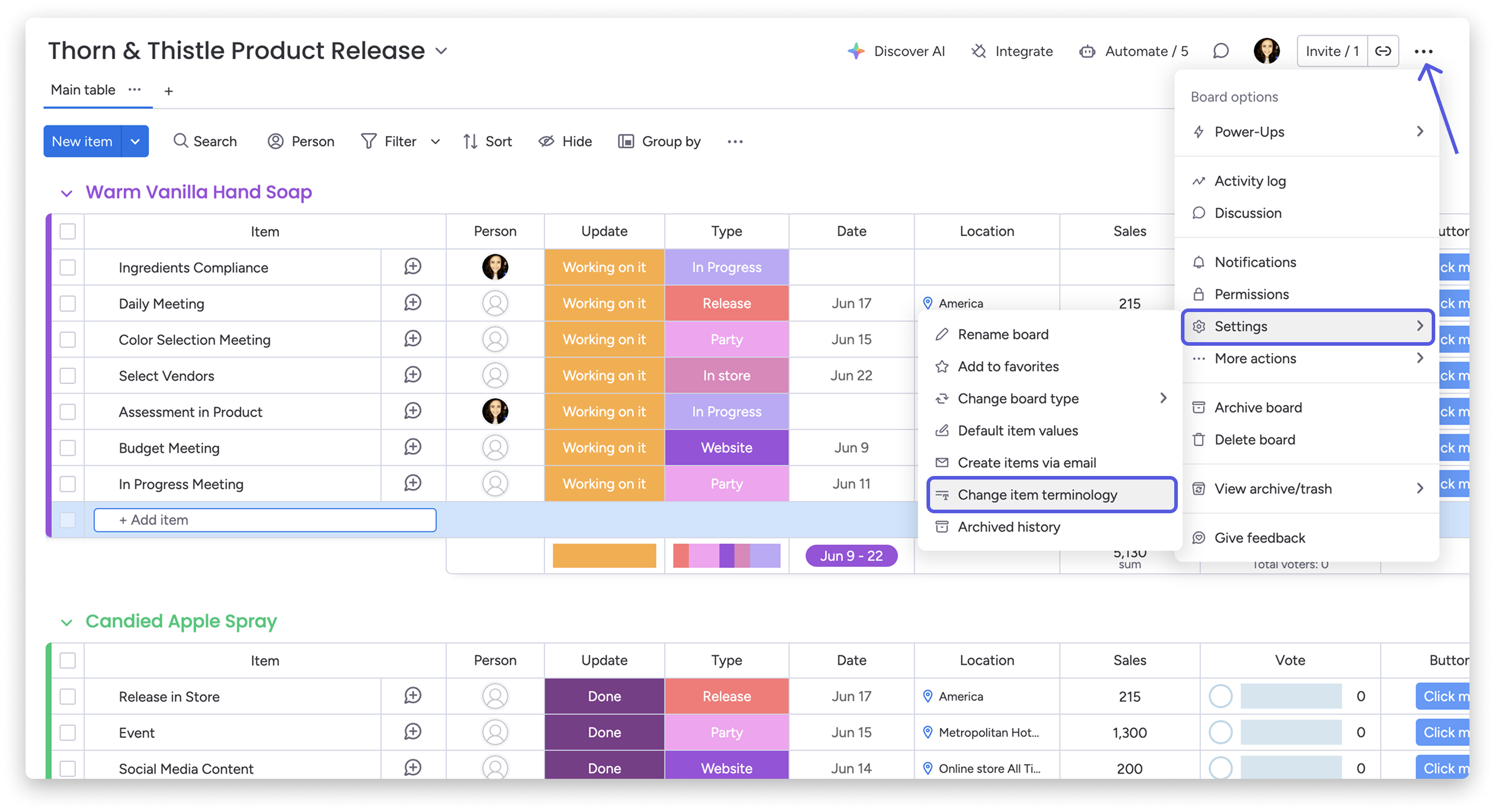The width and height of the screenshot is (1495, 812).
Task: Change Daily Meeting Release type label
Action: pos(727,303)
